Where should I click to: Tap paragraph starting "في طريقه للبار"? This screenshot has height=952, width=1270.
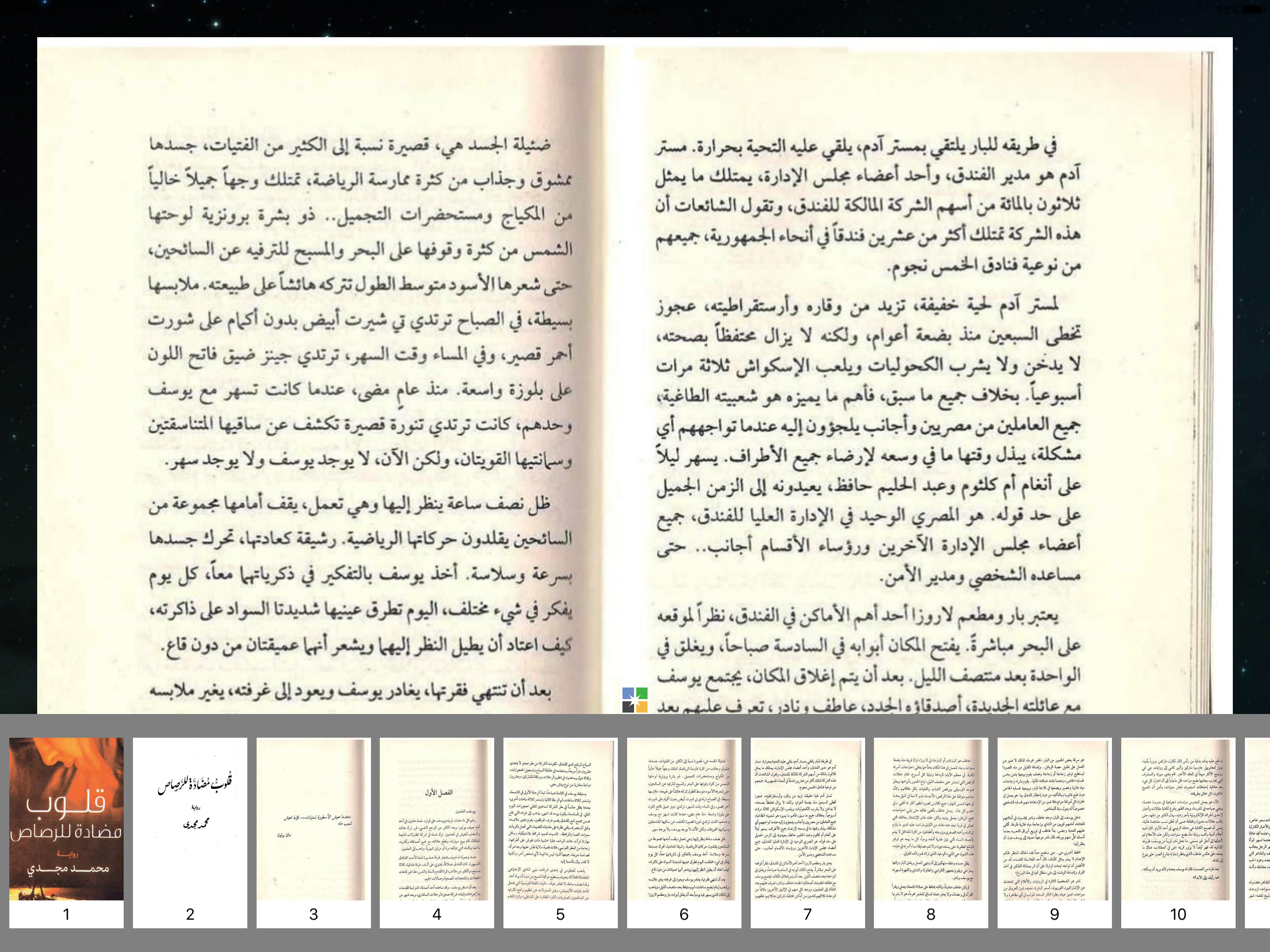[868, 207]
